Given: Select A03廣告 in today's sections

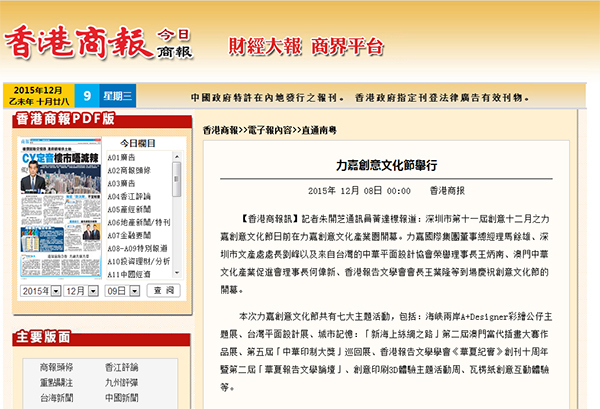Looking at the screenshot, I should coord(121,184).
